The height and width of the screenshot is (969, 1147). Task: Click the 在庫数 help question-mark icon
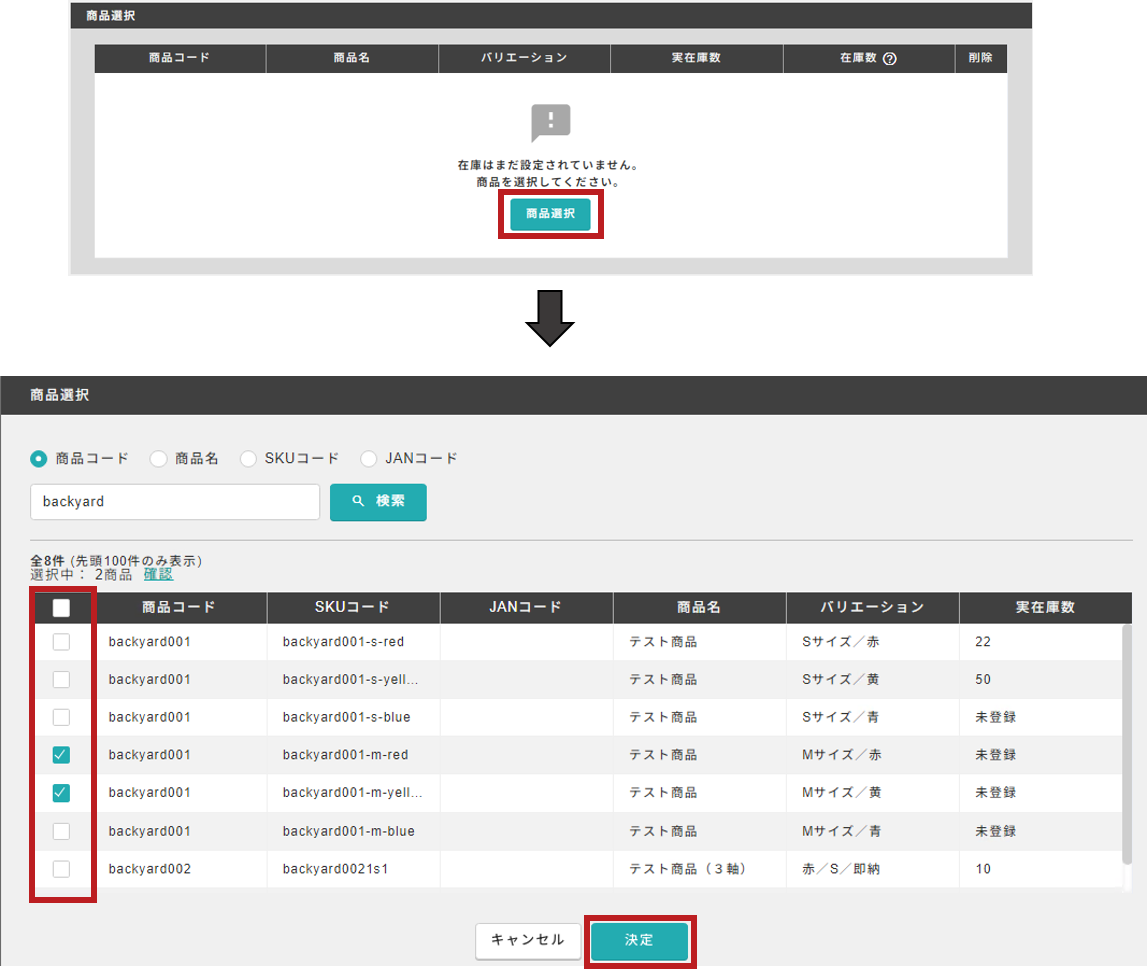click(x=890, y=59)
